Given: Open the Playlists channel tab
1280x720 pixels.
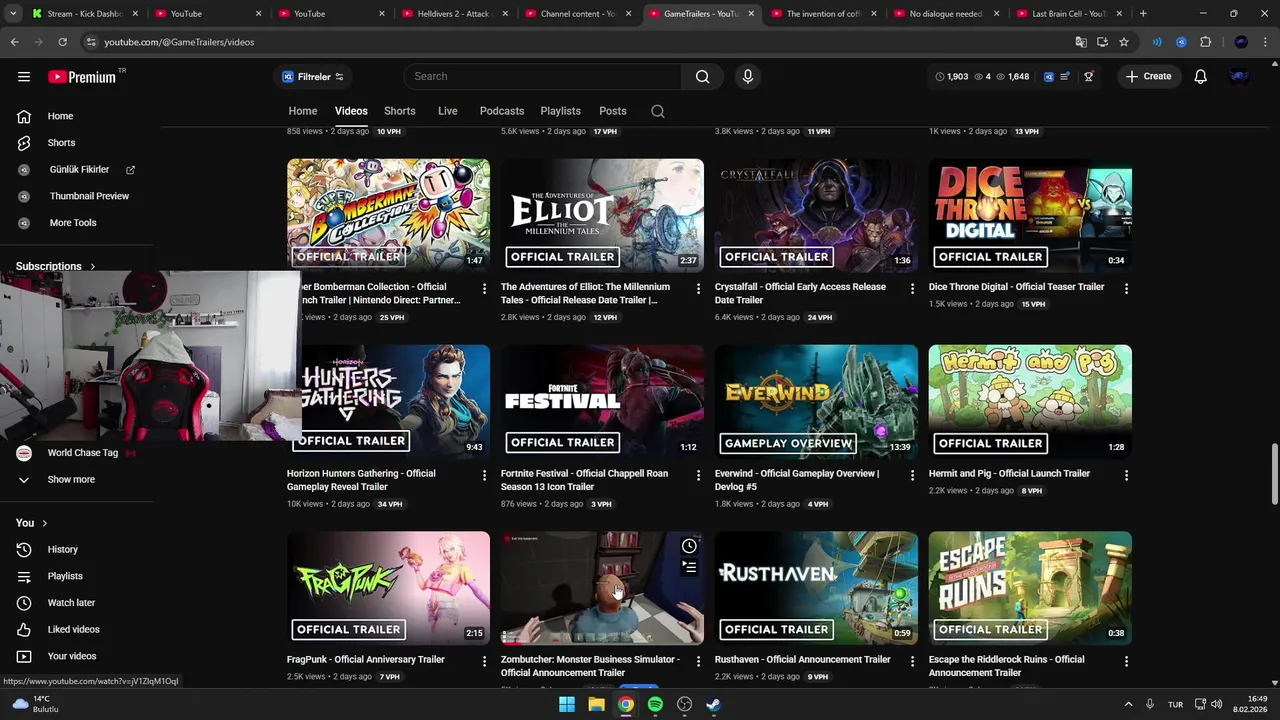Looking at the screenshot, I should click(560, 111).
